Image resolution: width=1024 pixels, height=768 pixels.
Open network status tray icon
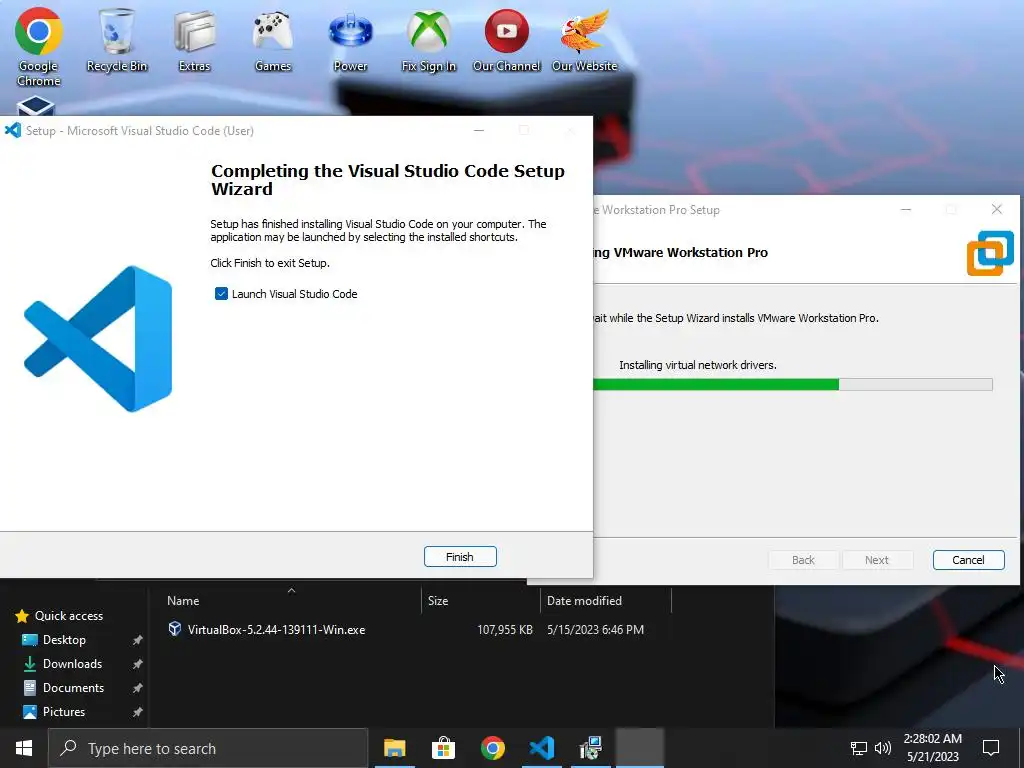click(858, 748)
